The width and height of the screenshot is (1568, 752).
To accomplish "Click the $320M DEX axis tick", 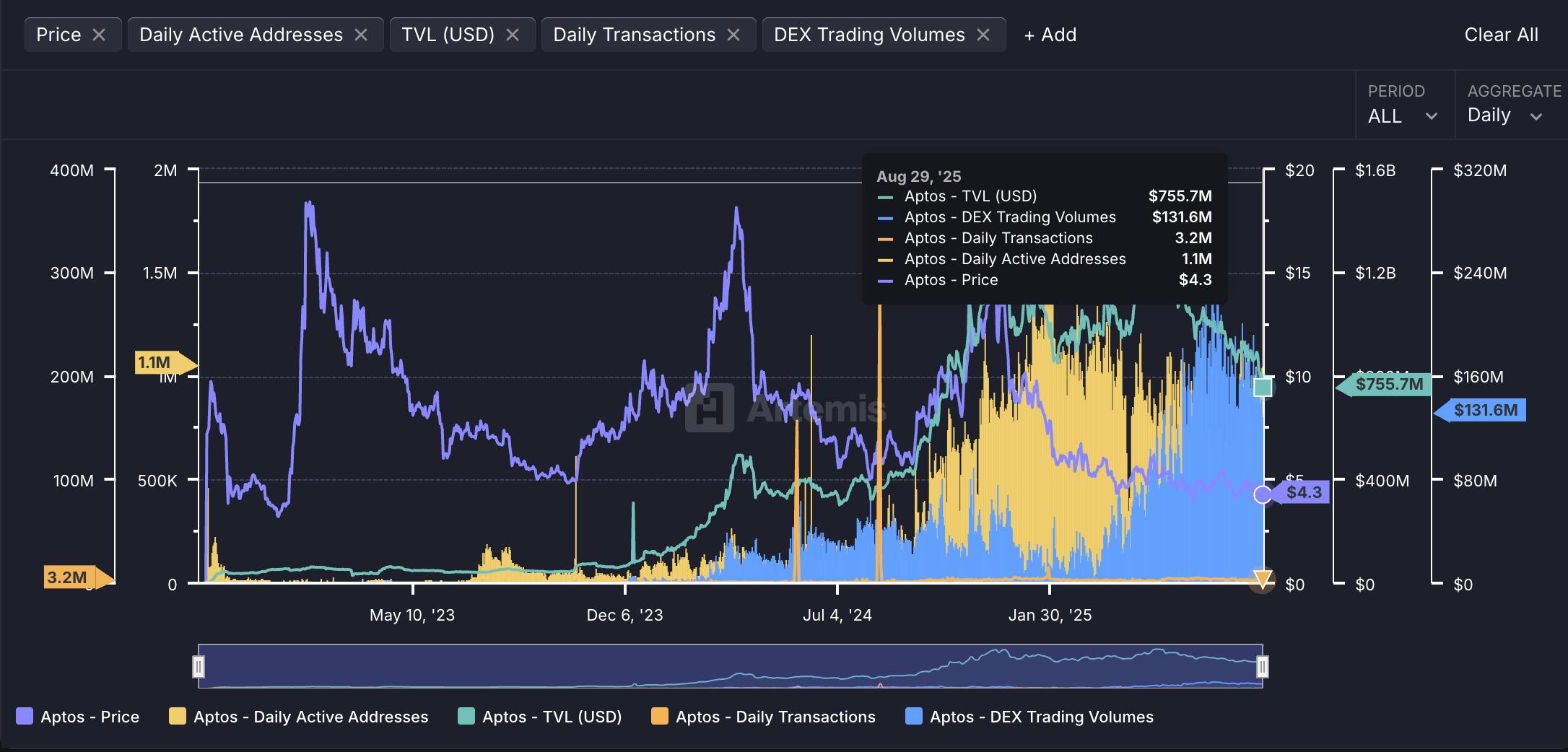I will (x=1480, y=170).
